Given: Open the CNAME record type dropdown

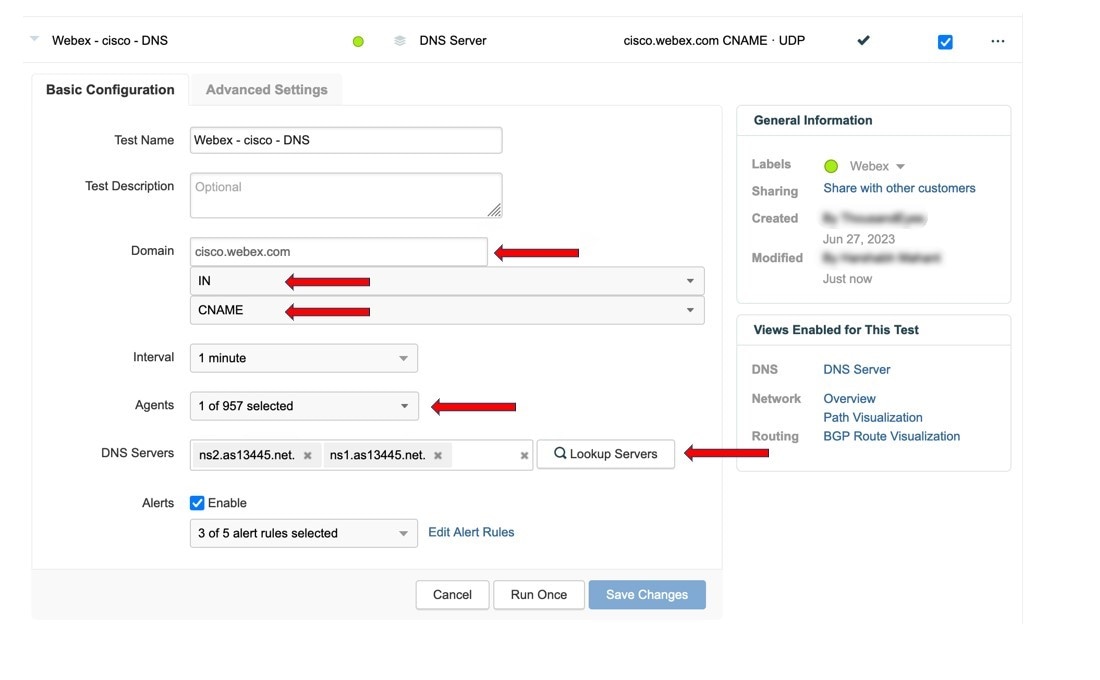Looking at the screenshot, I should [447, 310].
